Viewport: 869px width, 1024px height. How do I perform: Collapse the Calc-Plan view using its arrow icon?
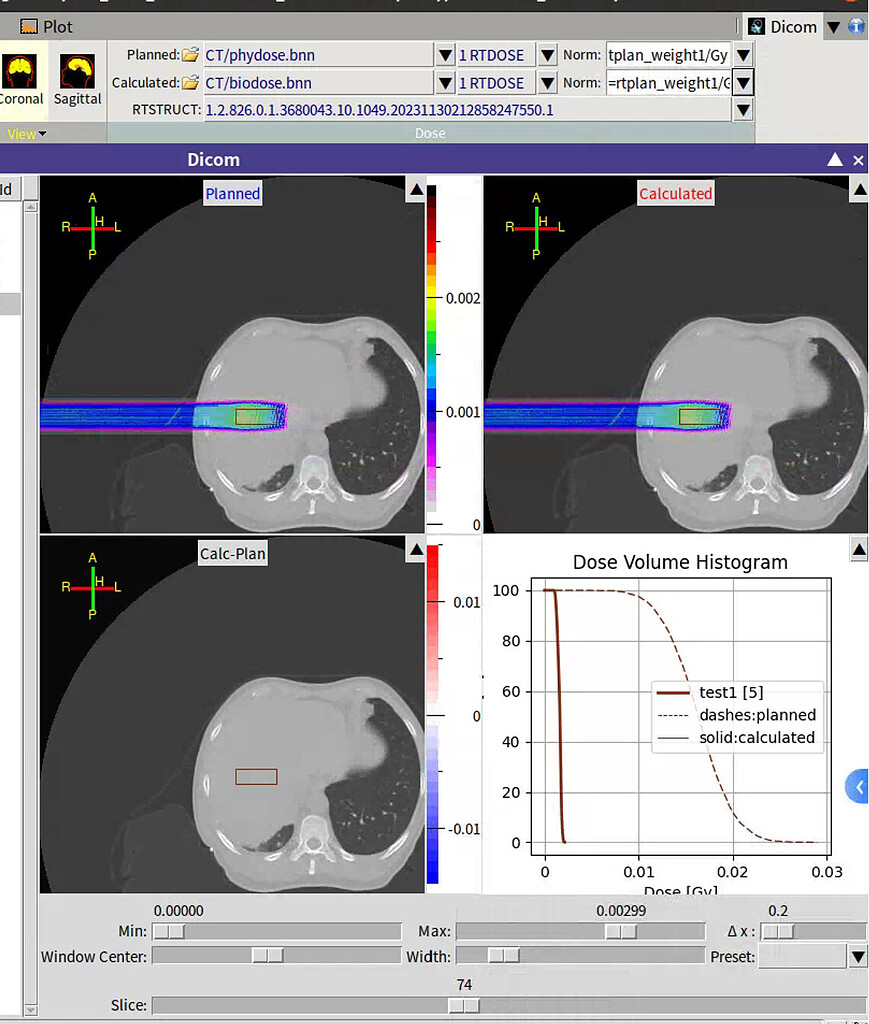(x=415, y=549)
